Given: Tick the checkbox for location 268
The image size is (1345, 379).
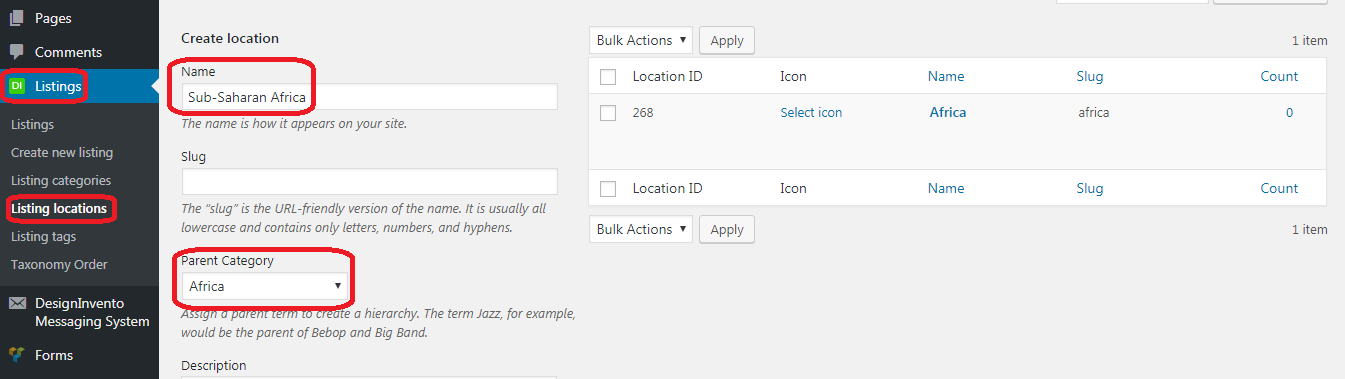Looking at the screenshot, I should [x=608, y=113].
